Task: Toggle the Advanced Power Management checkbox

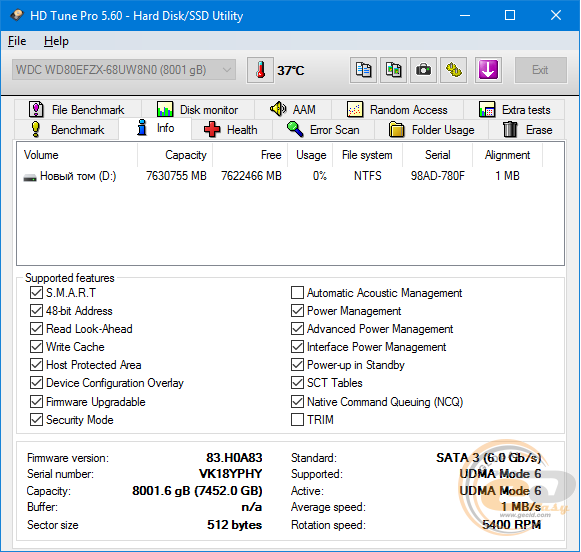Action: (297, 329)
